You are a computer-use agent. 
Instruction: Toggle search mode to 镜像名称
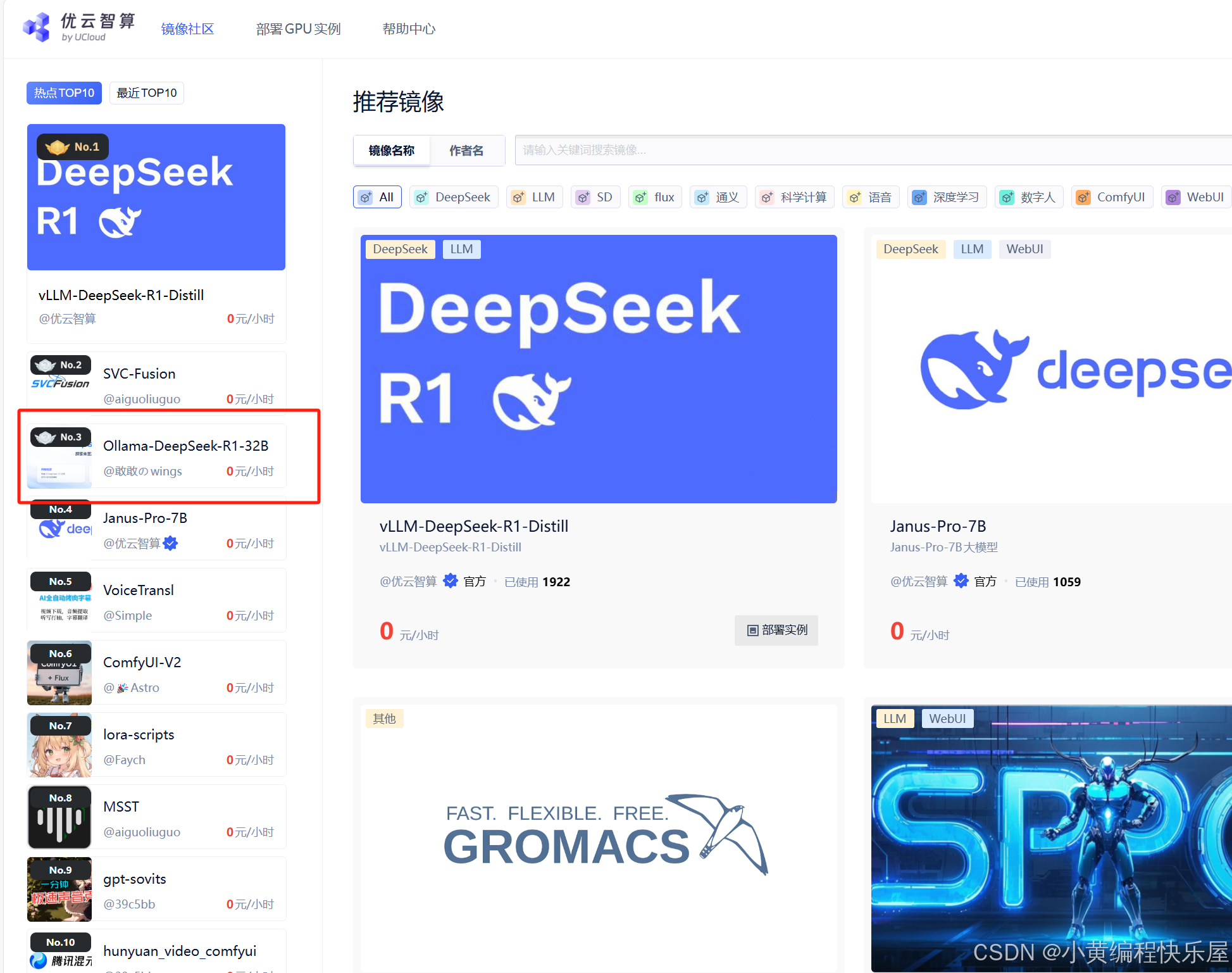(392, 151)
